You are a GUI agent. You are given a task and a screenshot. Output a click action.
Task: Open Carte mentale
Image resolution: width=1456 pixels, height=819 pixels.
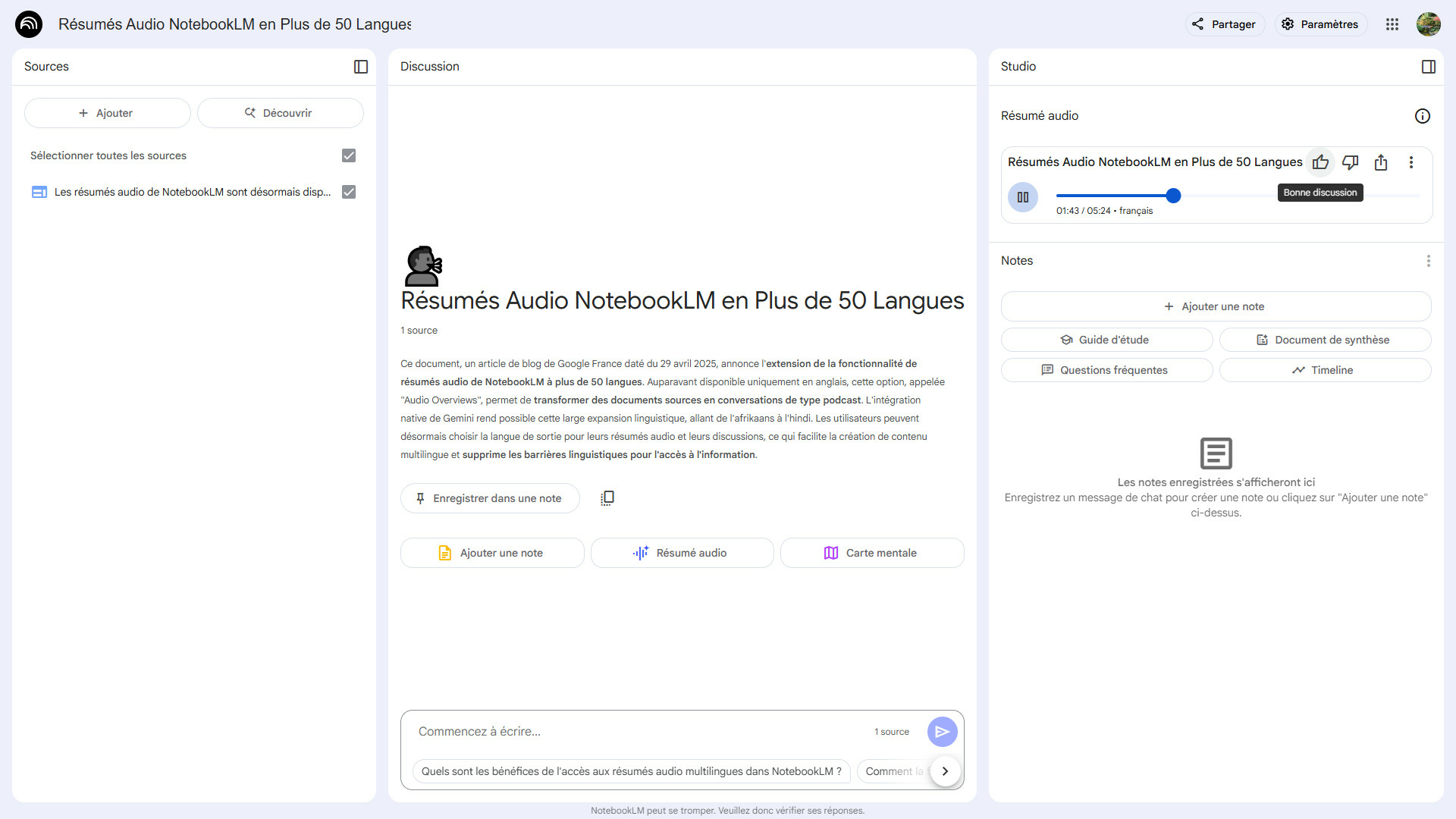click(x=872, y=553)
